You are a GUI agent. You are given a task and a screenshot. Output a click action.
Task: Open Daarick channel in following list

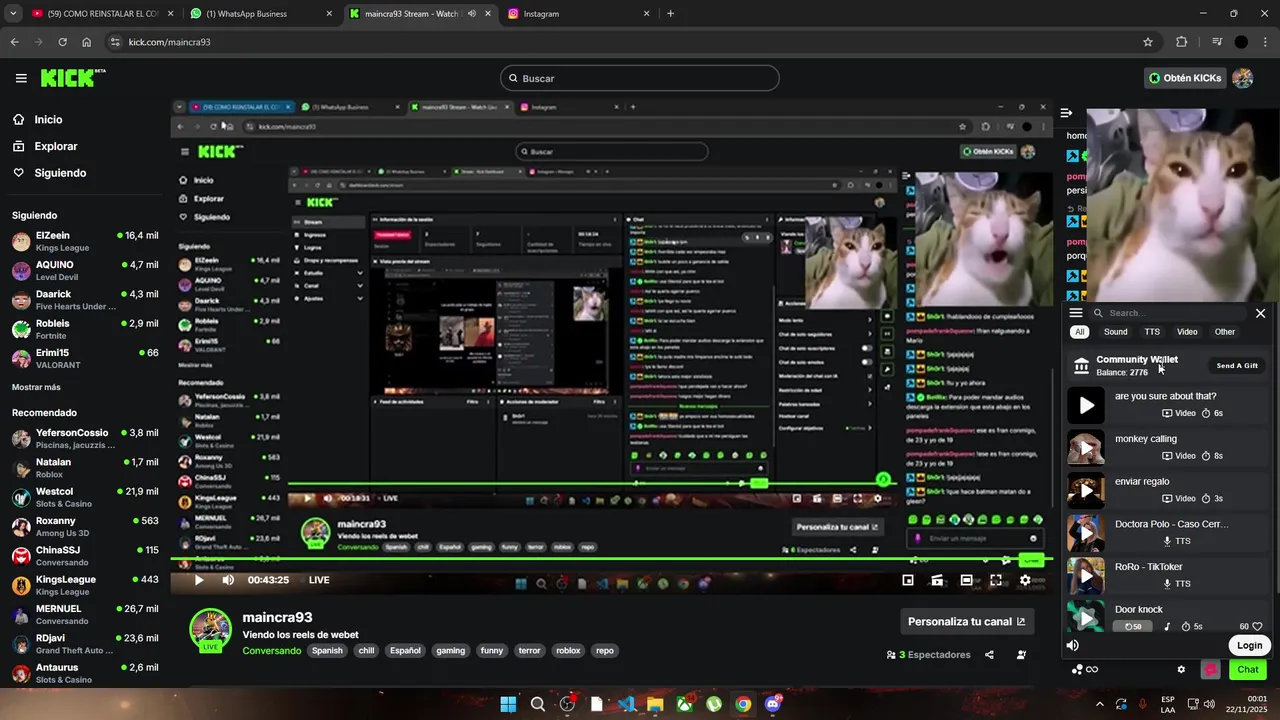click(84, 300)
